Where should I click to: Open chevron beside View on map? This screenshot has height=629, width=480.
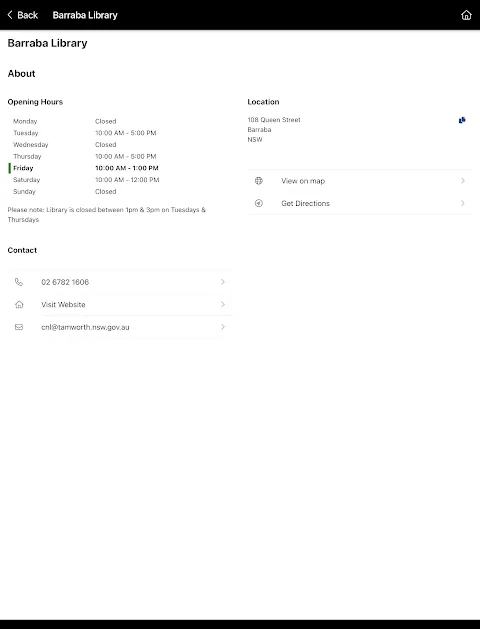463,181
